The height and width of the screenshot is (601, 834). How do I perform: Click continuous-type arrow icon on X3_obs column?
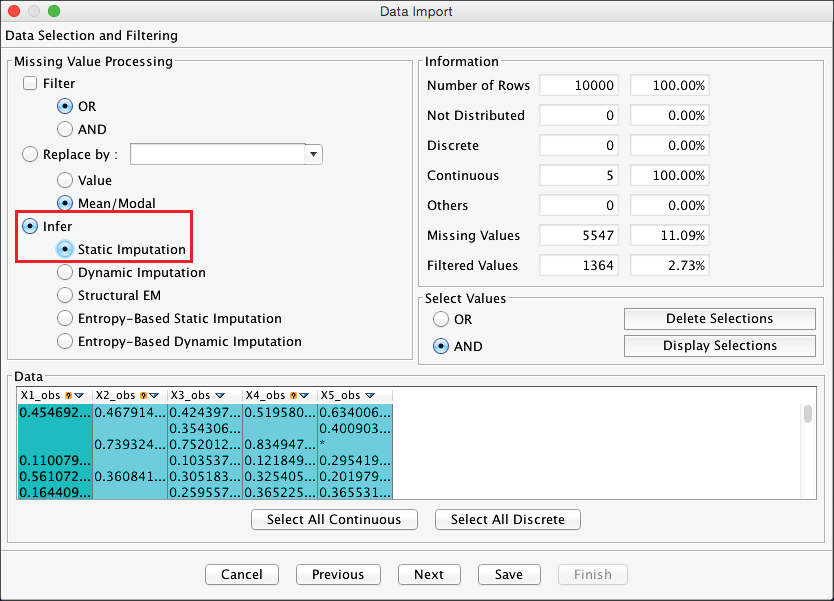pyautogui.click(x=219, y=396)
